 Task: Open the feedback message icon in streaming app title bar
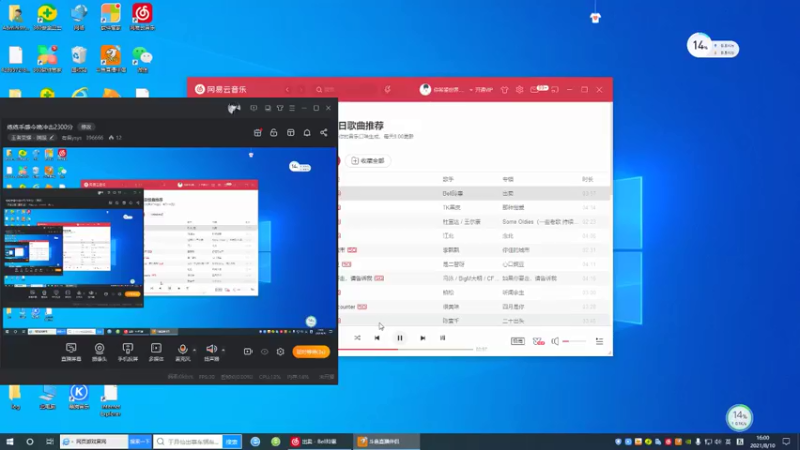(x=254, y=108)
